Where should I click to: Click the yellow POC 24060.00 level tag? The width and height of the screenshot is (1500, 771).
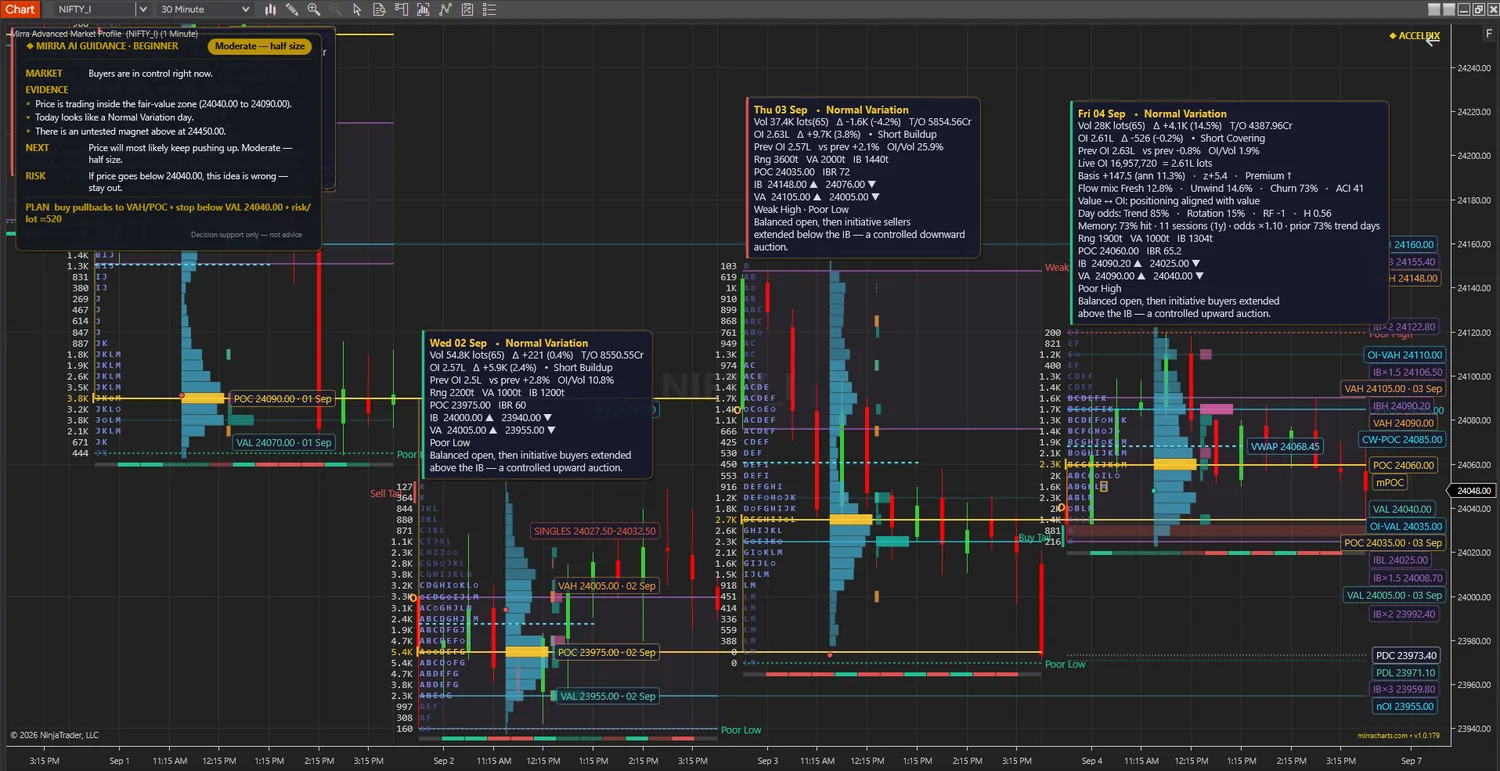[1403, 466]
